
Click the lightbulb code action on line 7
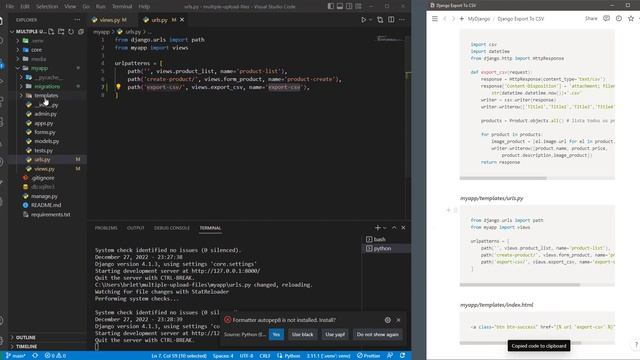pyautogui.click(x=118, y=87)
